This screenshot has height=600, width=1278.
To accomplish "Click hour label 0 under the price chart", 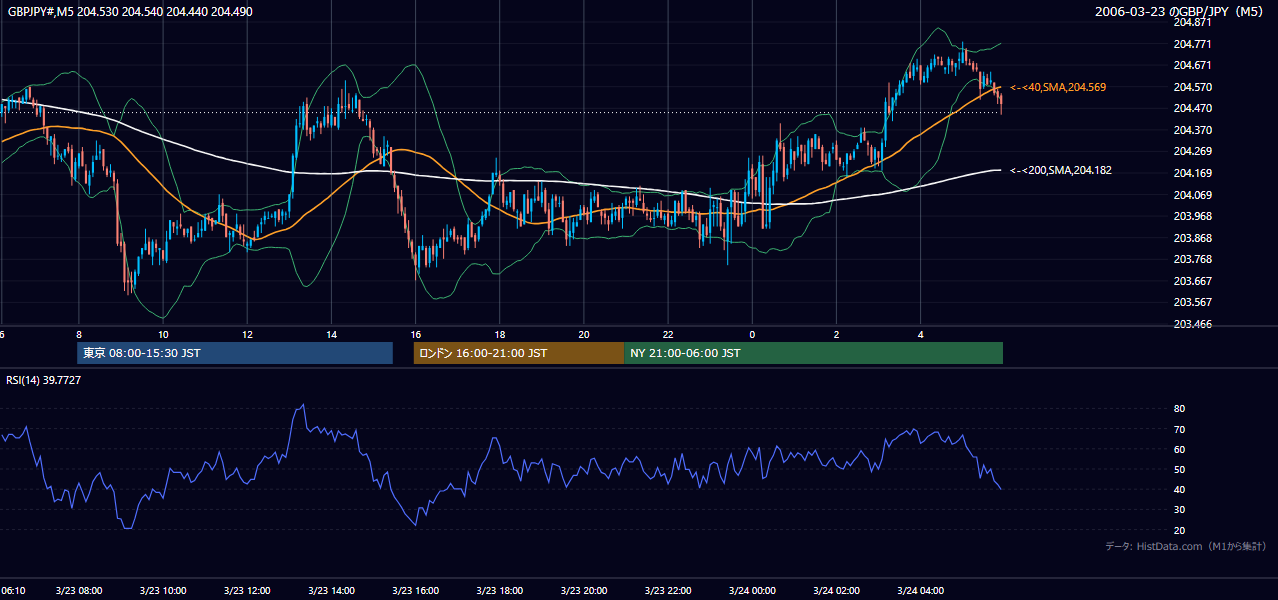I will (752, 334).
